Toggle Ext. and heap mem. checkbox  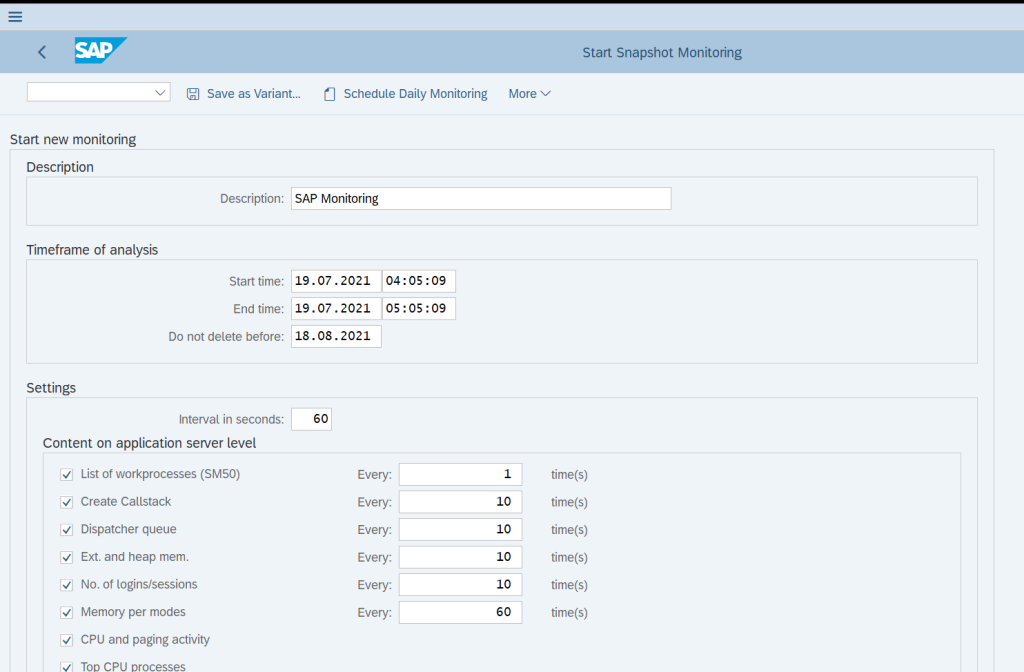(x=67, y=558)
